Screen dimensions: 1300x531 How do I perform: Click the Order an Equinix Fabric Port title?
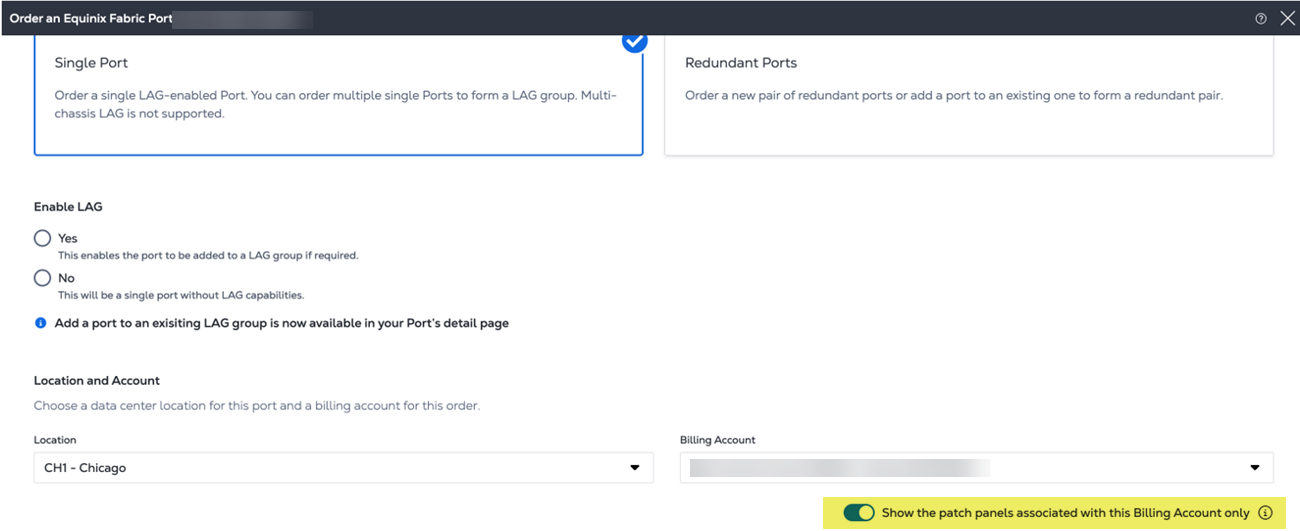coord(90,18)
